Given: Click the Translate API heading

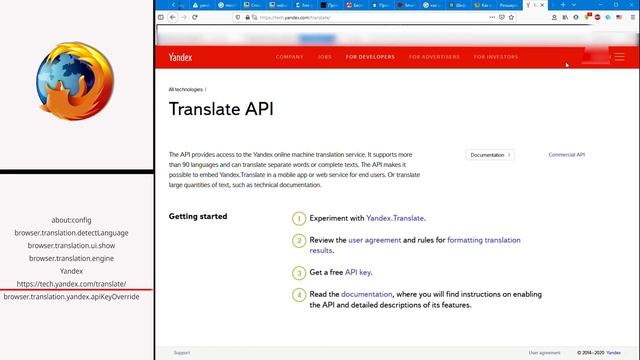Looking at the screenshot, I should click(221, 109).
